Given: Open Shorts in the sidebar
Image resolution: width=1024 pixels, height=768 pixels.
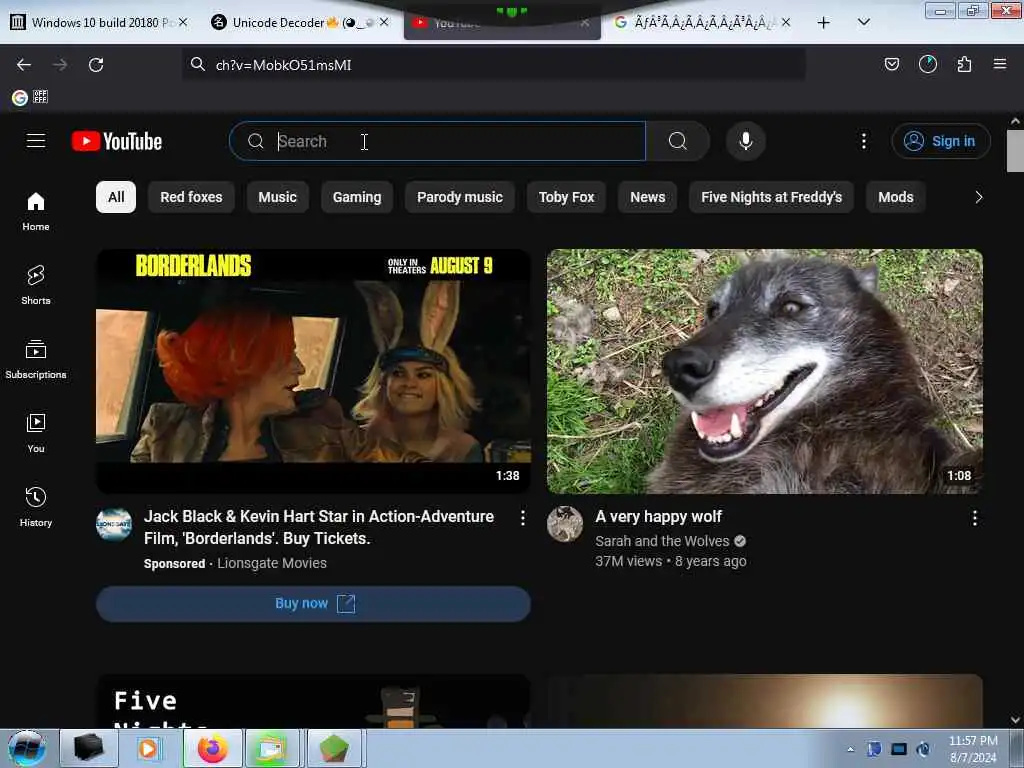Looking at the screenshot, I should [x=36, y=285].
